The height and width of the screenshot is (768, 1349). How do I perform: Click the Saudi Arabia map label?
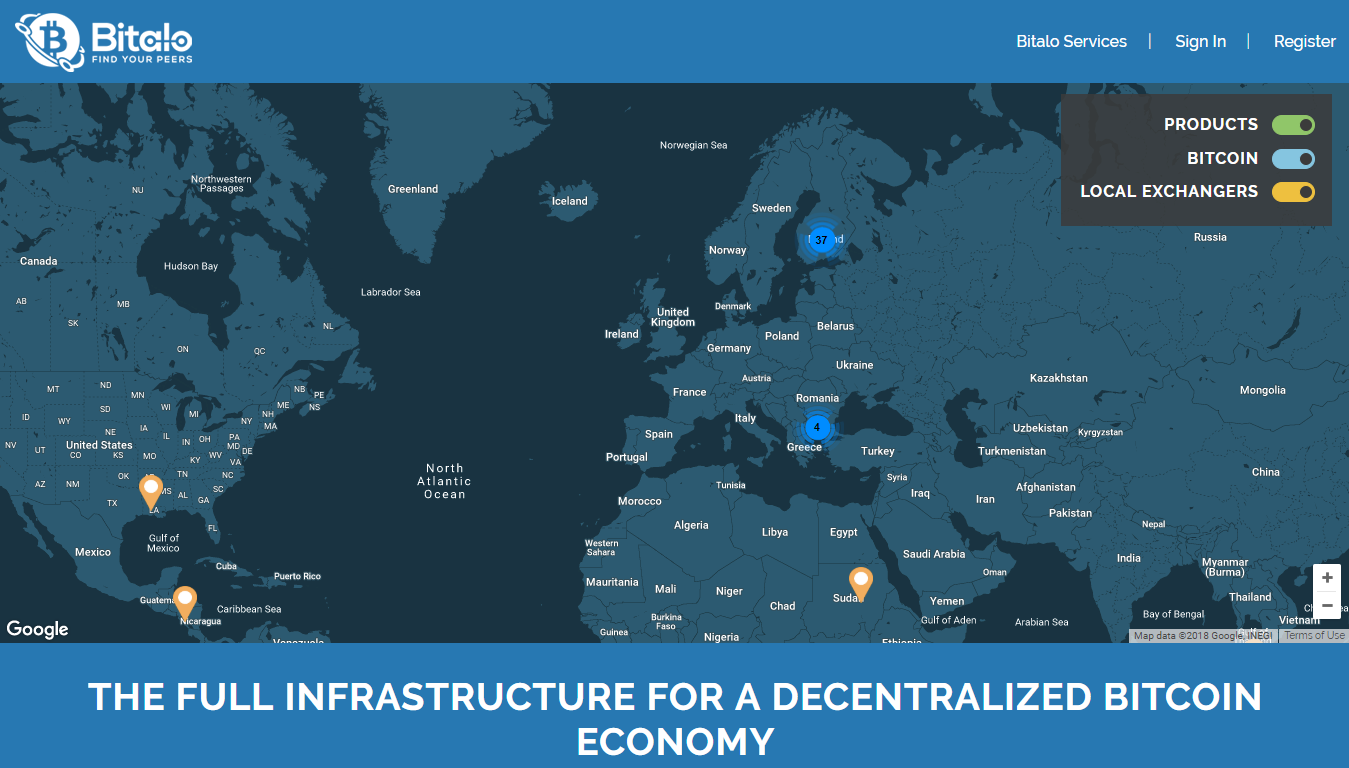934,554
